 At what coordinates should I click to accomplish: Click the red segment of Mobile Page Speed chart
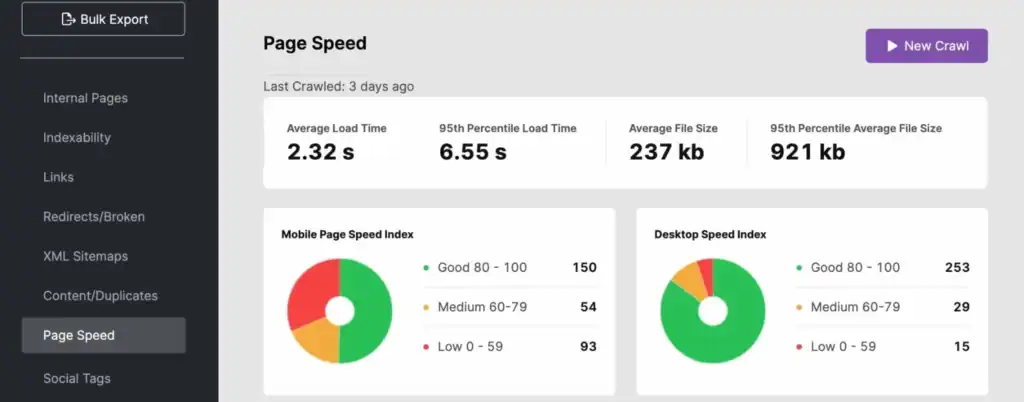pos(308,285)
